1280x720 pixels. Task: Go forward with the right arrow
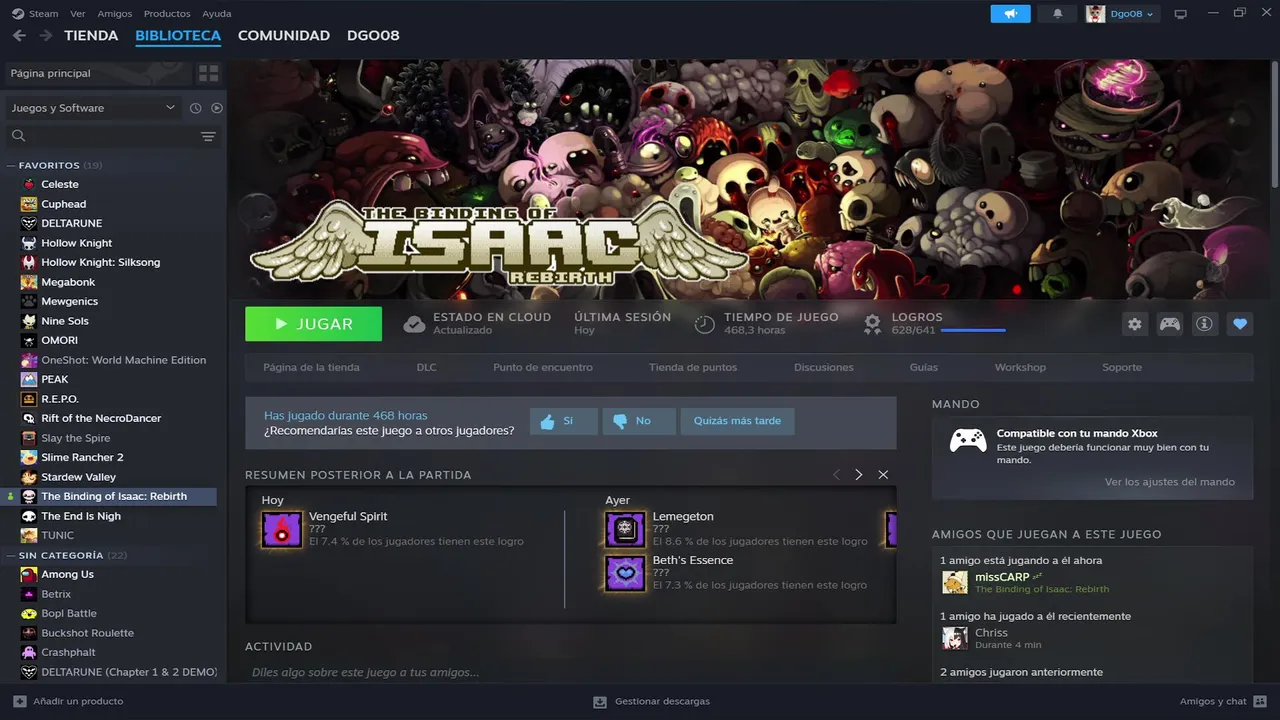pos(46,35)
